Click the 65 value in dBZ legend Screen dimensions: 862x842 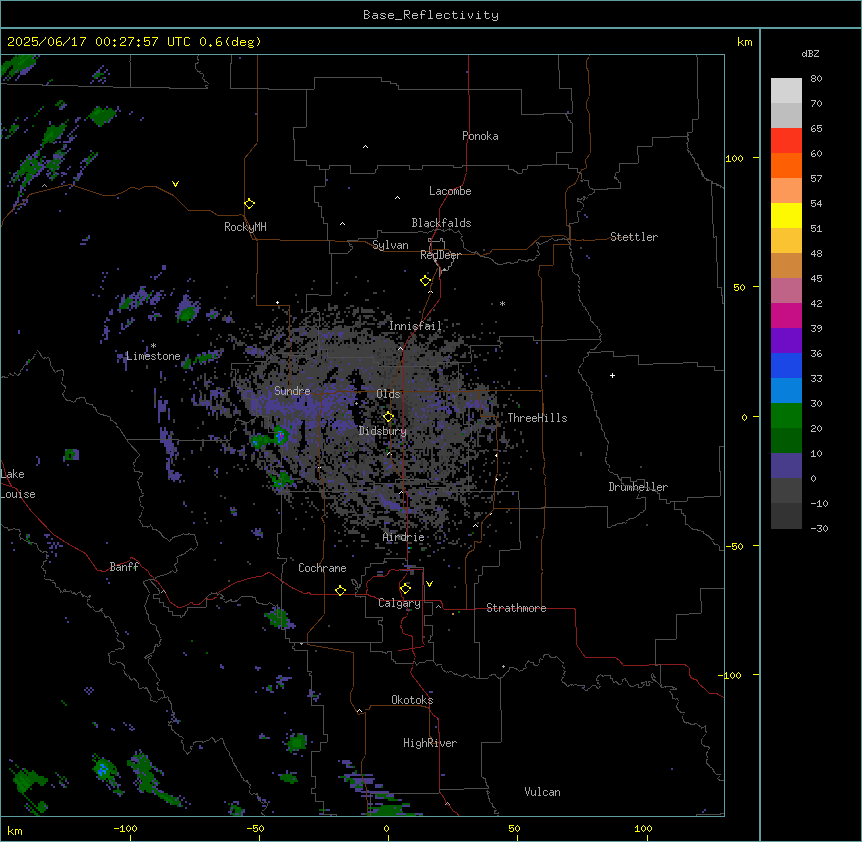click(x=816, y=128)
